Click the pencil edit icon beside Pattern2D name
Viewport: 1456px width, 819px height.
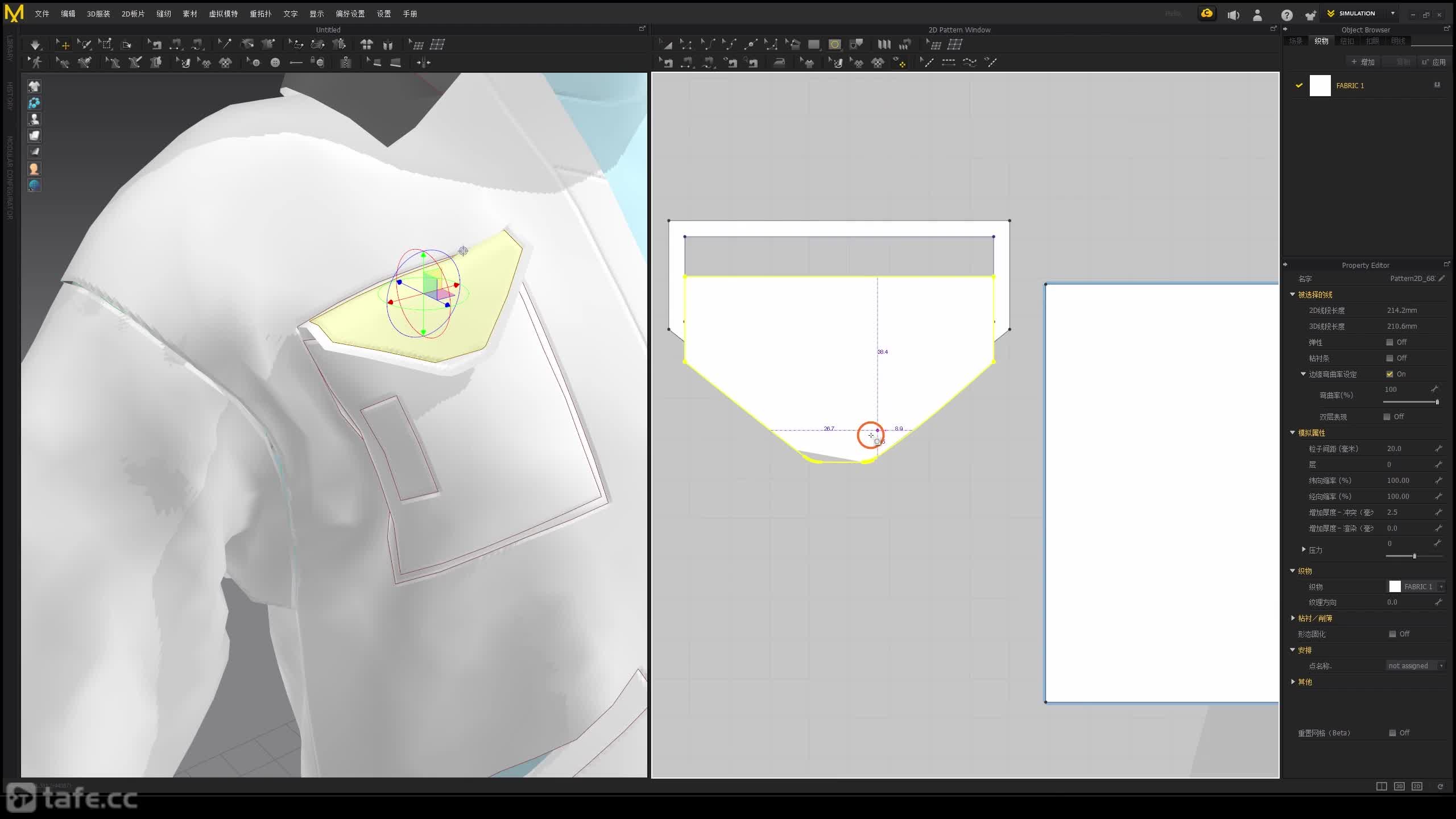(x=1442, y=279)
